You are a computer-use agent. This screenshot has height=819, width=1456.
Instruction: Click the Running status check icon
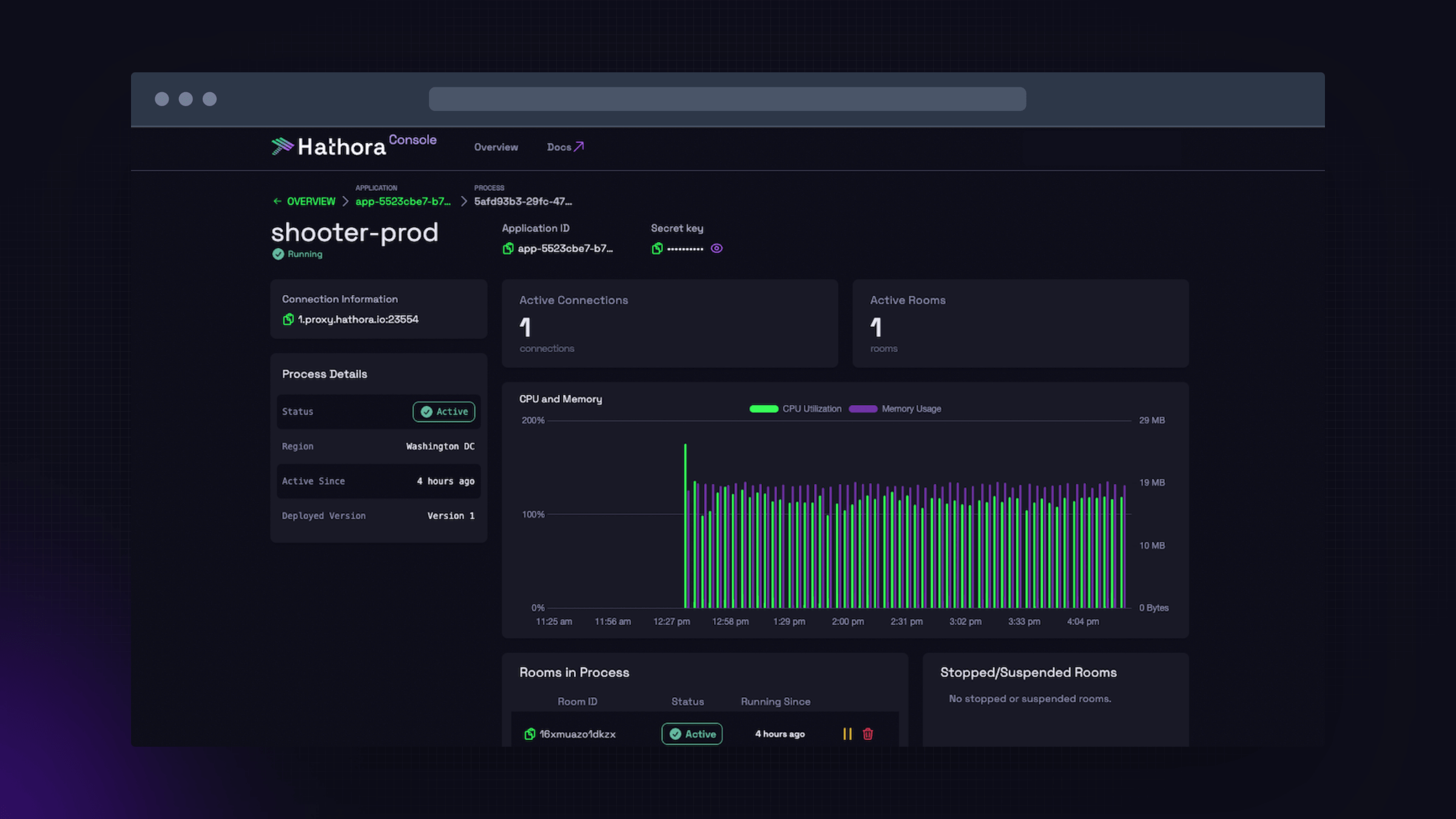pyautogui.click(x=278, y=254)
